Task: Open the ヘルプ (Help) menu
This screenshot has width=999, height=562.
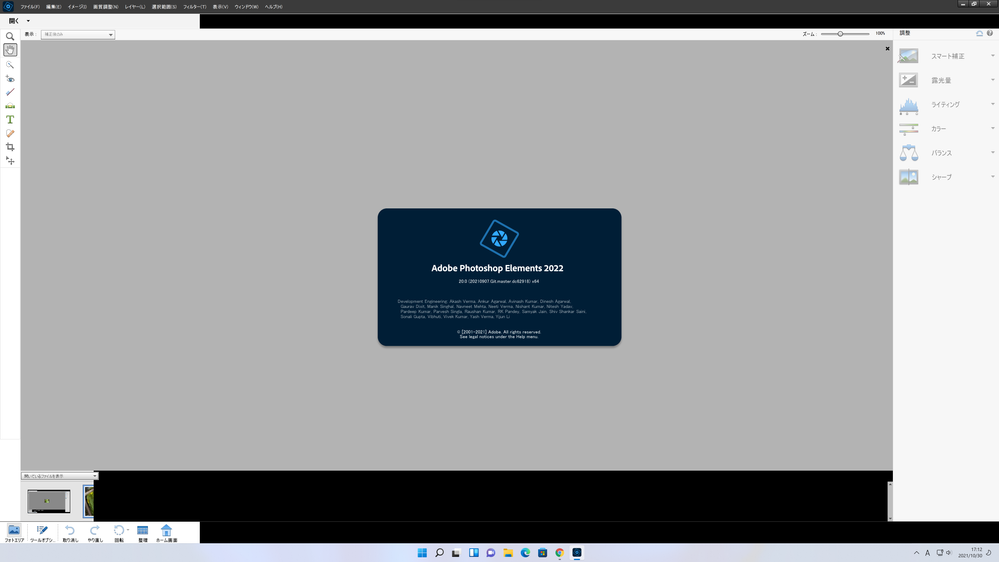Action: tap(273, 6)
